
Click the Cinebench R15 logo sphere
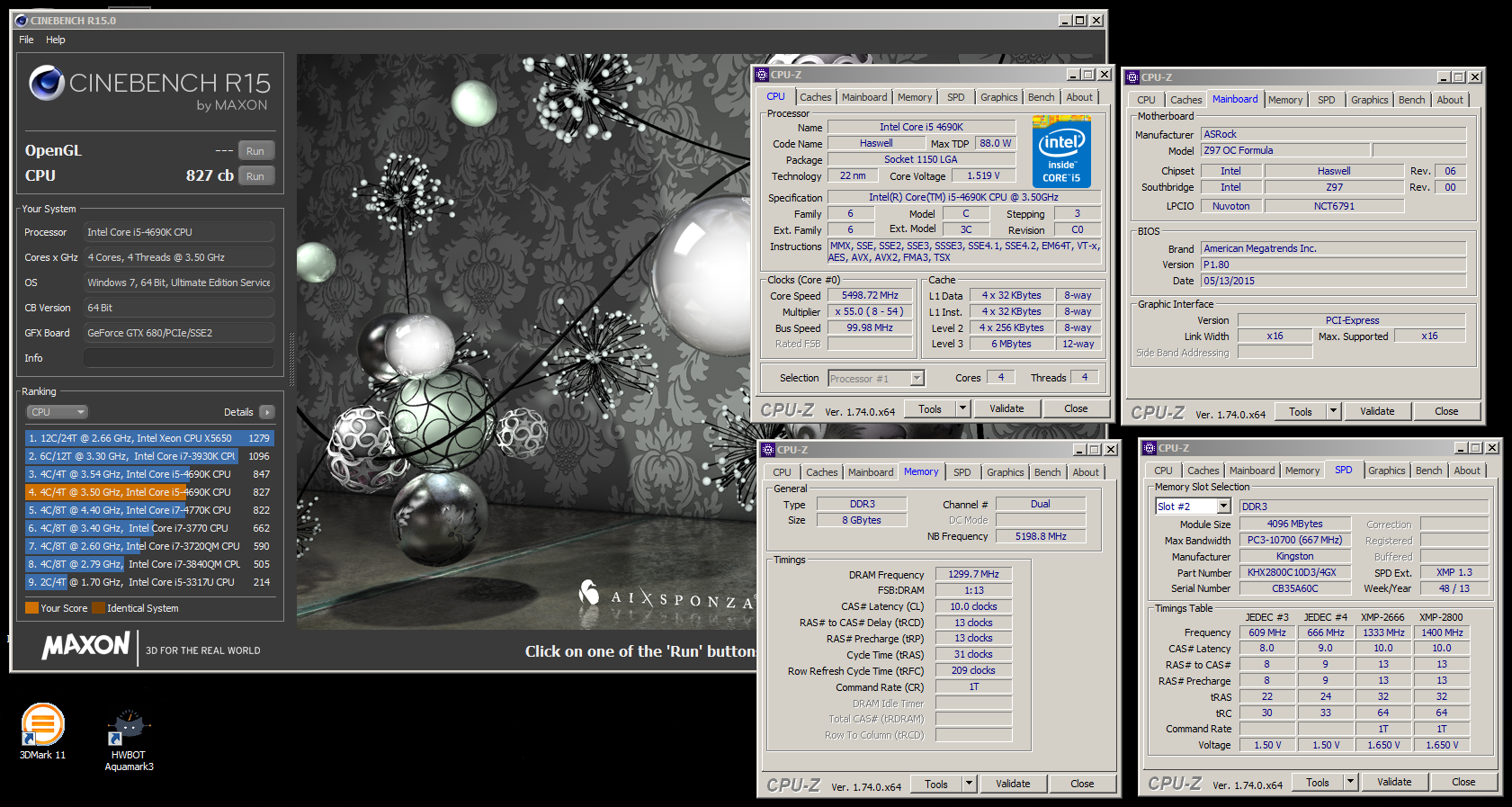click(x=47, y=84)
